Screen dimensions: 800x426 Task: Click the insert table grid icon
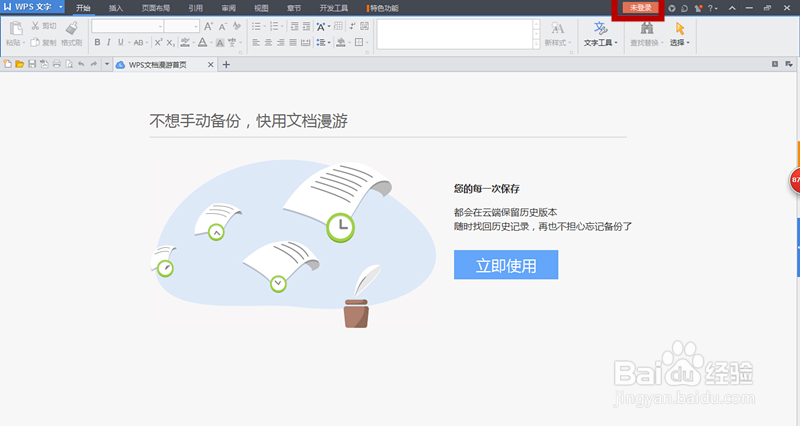tap(338, 26)
